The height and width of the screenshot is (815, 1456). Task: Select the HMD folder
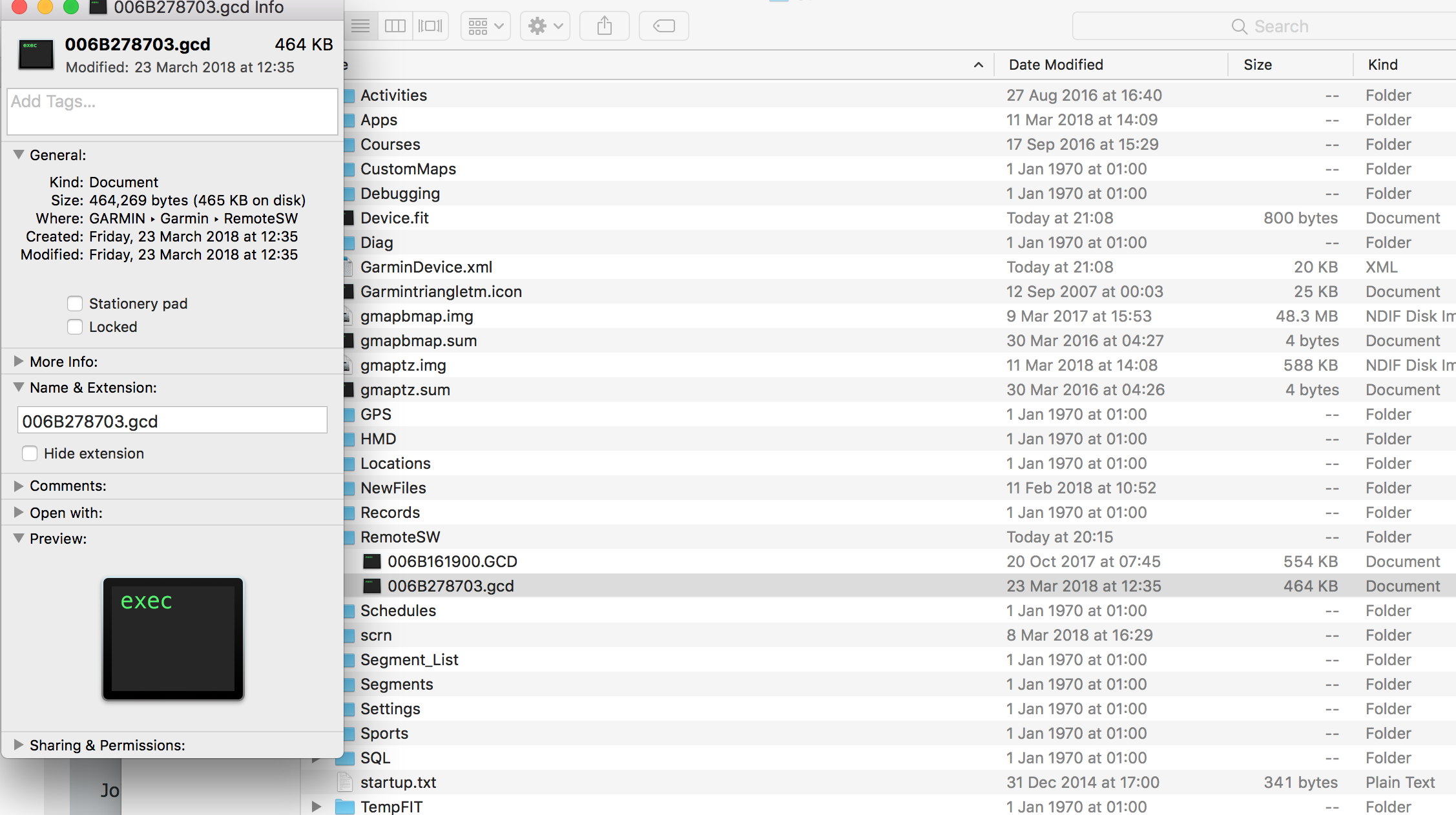pyautogui.click(x=378, y=438)
